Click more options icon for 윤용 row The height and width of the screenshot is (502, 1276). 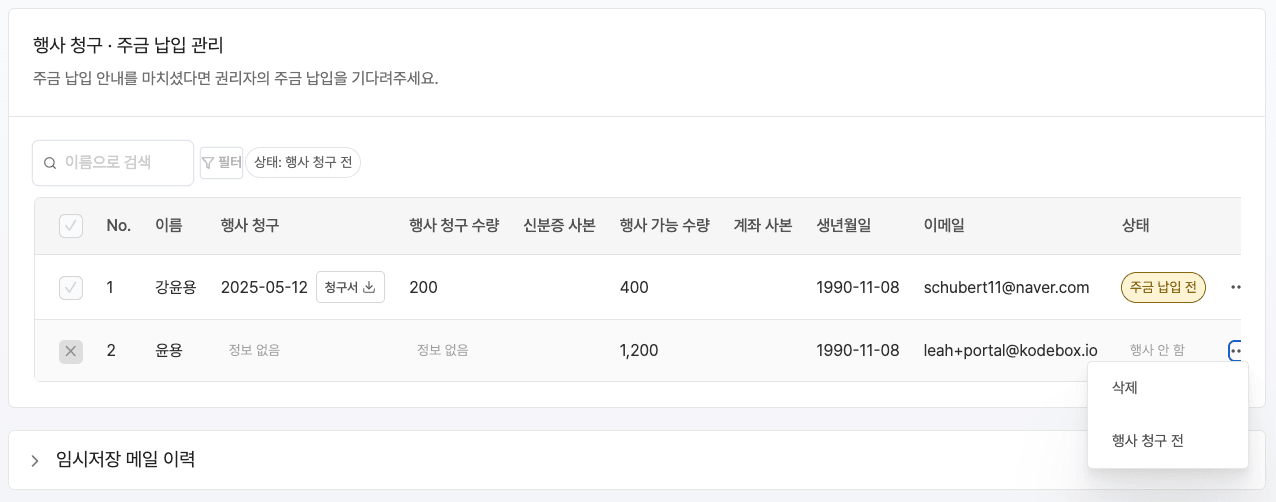point(1236,350)
